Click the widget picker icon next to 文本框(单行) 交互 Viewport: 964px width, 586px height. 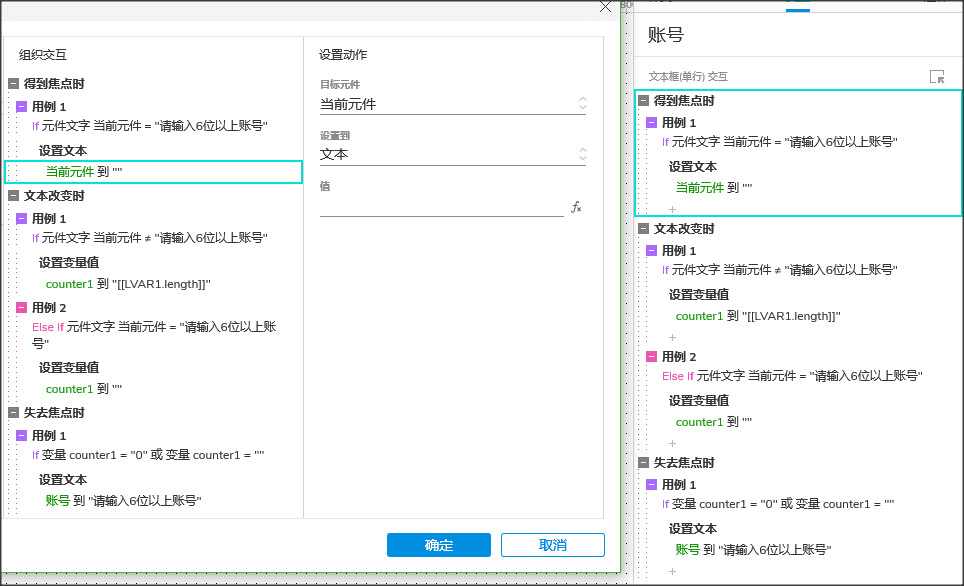click(x=940, y=73)
